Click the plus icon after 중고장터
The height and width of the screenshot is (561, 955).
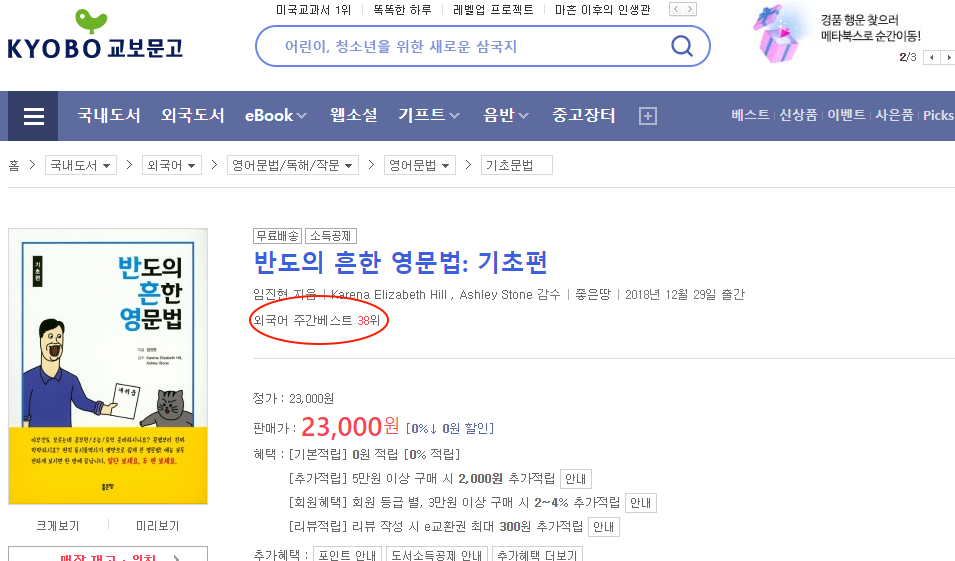point(647,116)
